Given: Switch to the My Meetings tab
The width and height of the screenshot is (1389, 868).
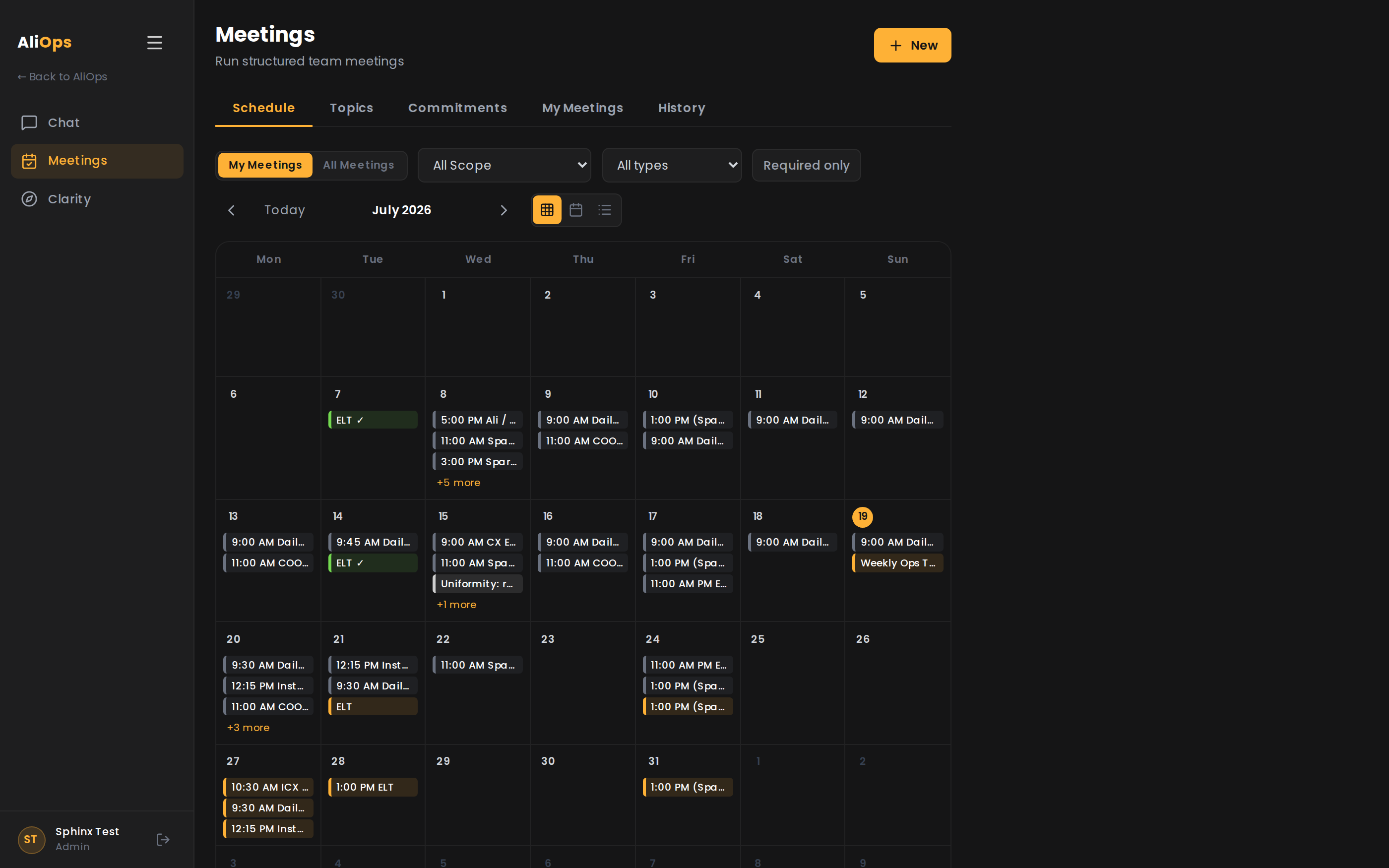Looking at the screenshot, I should coord(582,108).
